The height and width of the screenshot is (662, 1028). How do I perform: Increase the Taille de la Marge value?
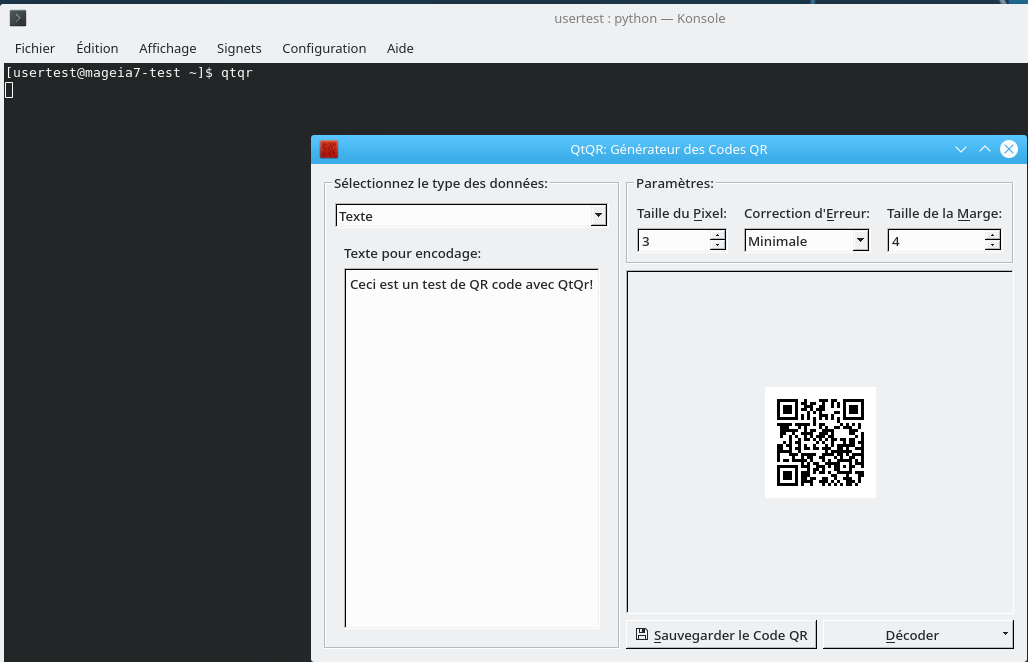[993, 235]
